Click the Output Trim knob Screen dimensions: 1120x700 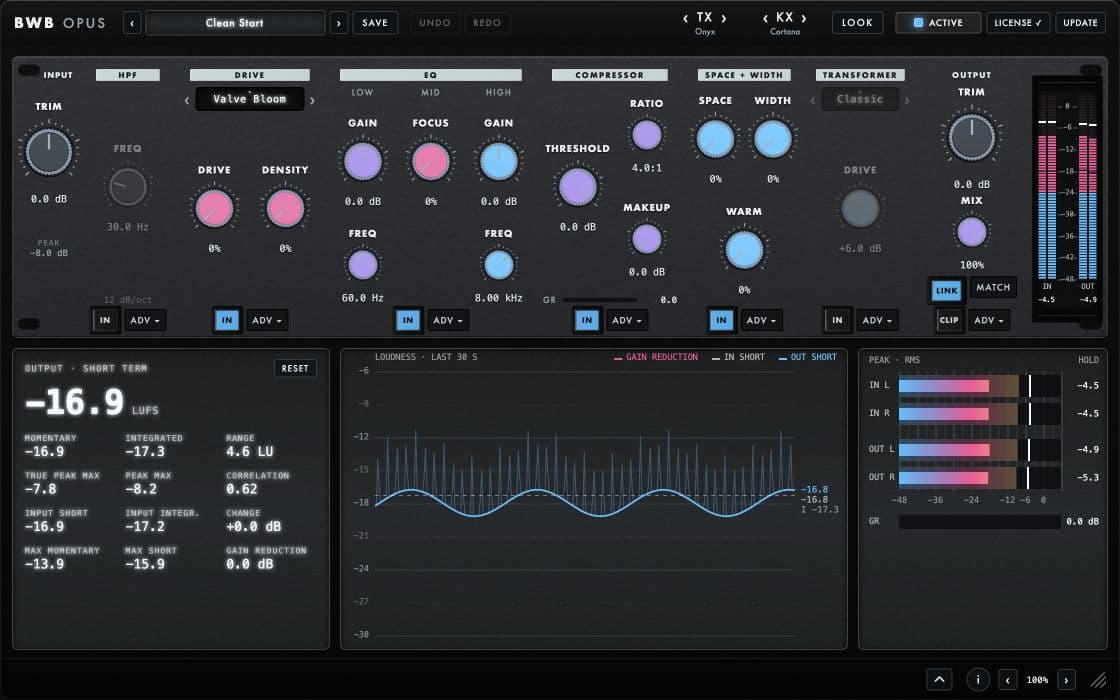pos(971,137)
